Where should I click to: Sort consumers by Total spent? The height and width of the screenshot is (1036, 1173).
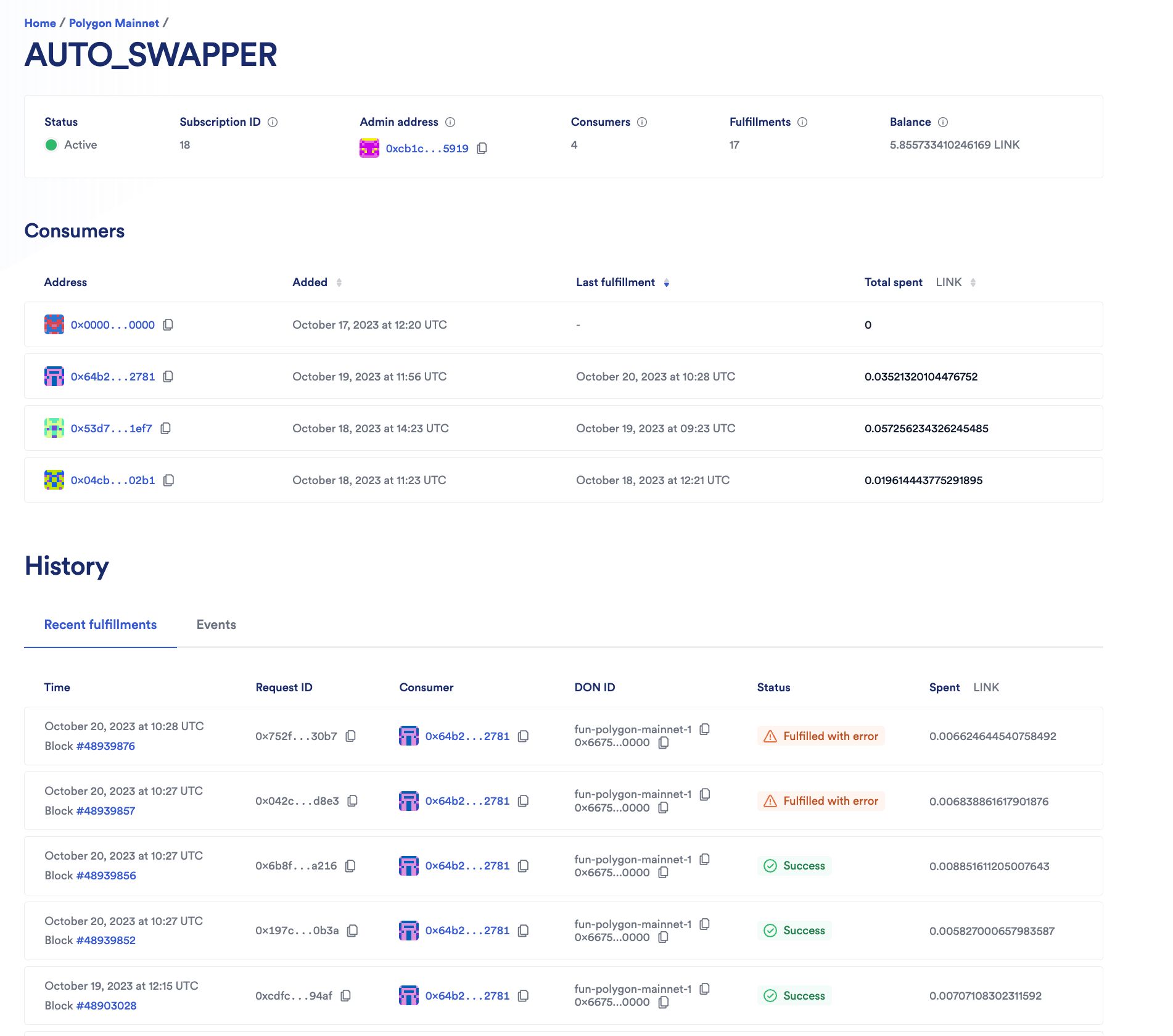pos(973,282)
